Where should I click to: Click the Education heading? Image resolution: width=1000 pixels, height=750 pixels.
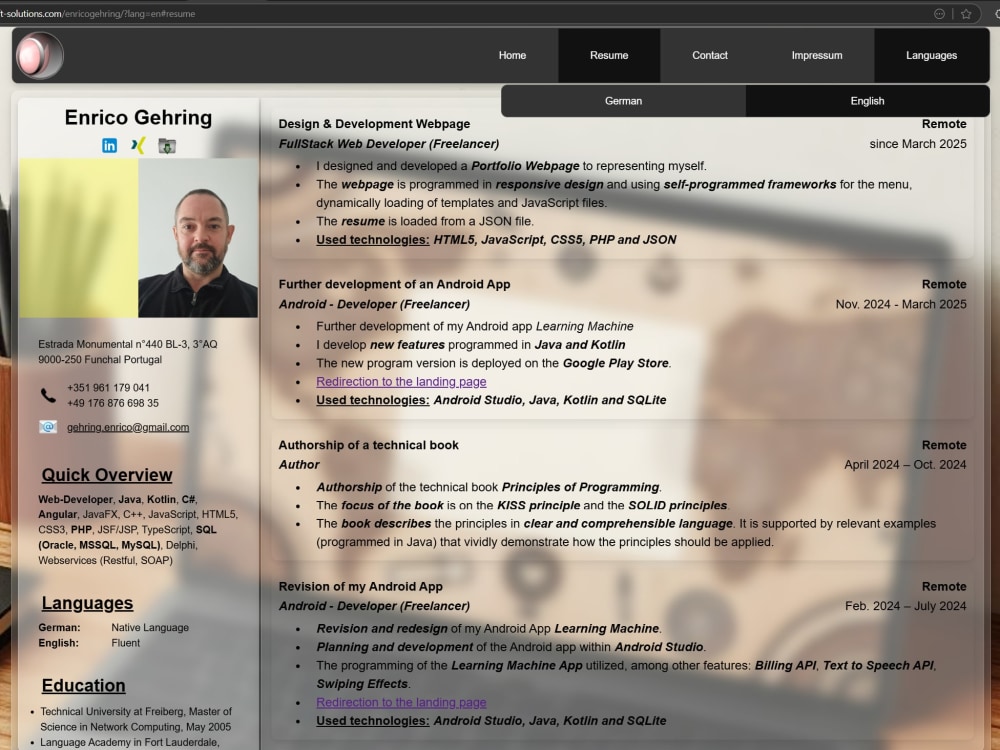84,686
